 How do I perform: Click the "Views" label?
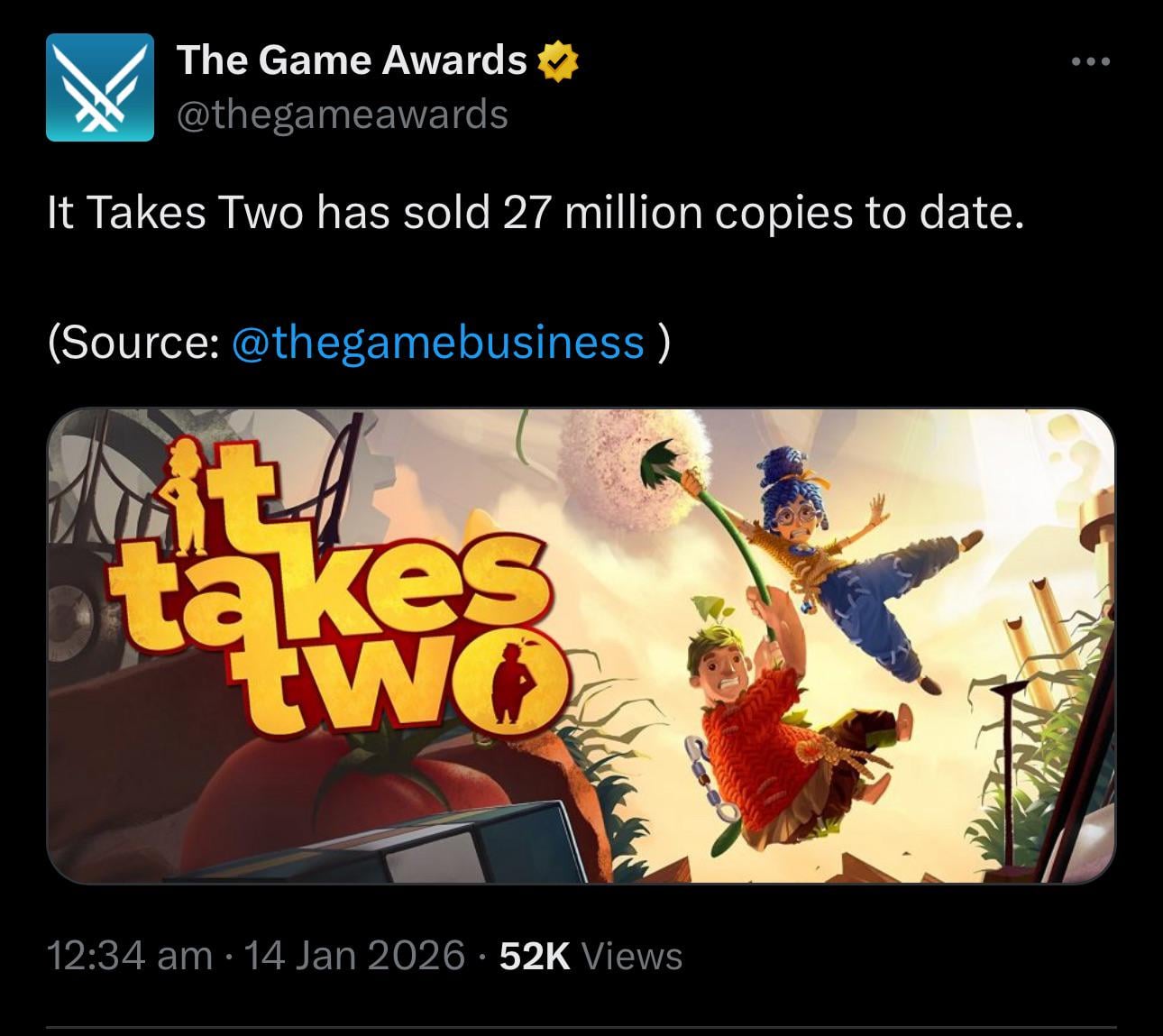coord(632,956)
